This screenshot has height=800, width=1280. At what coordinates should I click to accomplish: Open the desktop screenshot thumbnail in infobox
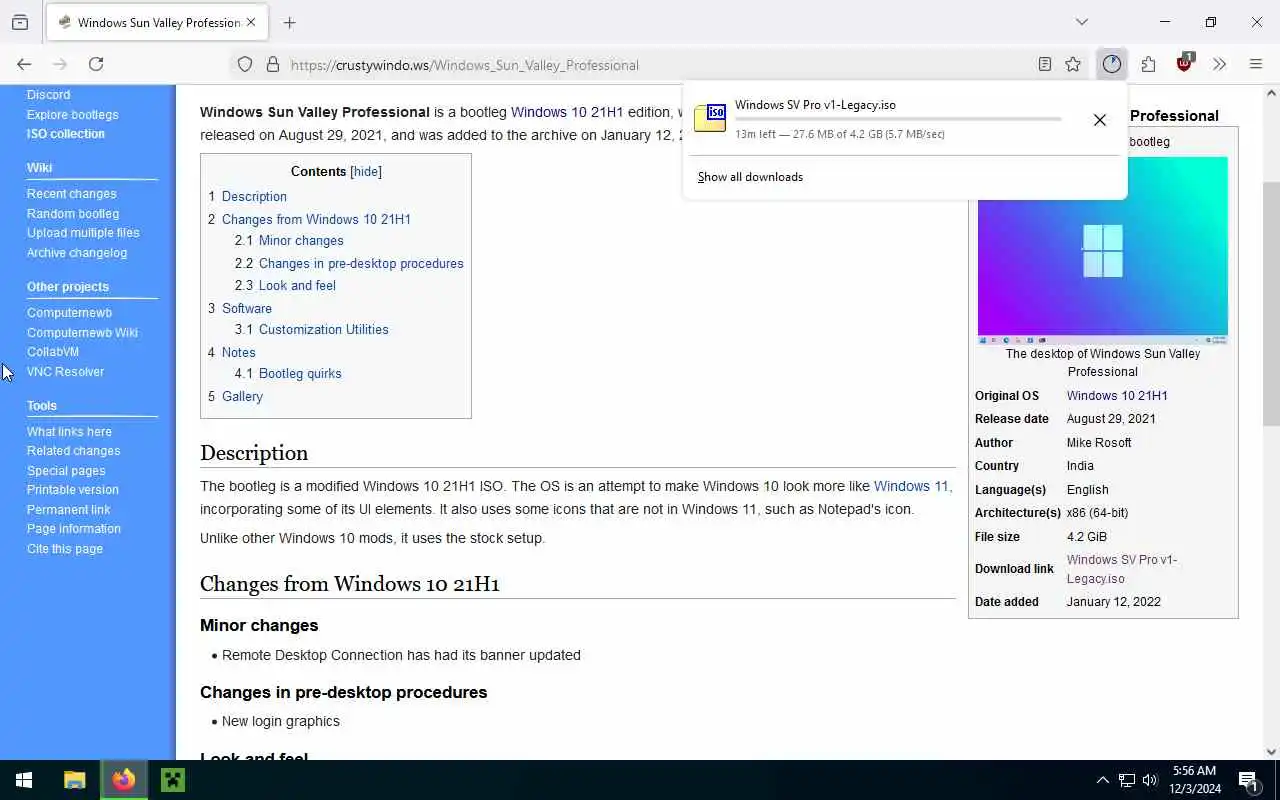(x=1103, y=251)
